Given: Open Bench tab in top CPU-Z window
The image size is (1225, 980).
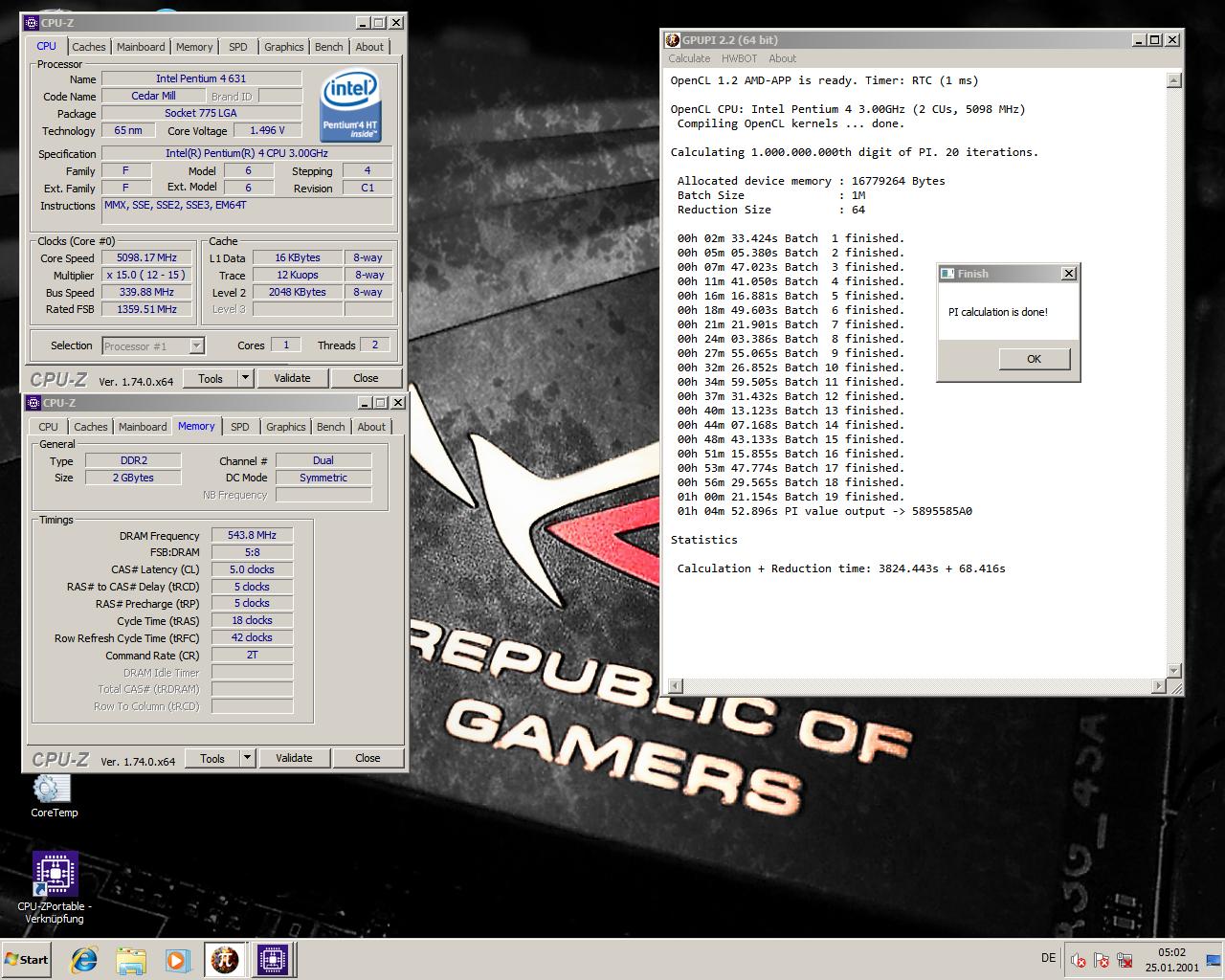Looking at the screenshot, I should coord(328,47).
